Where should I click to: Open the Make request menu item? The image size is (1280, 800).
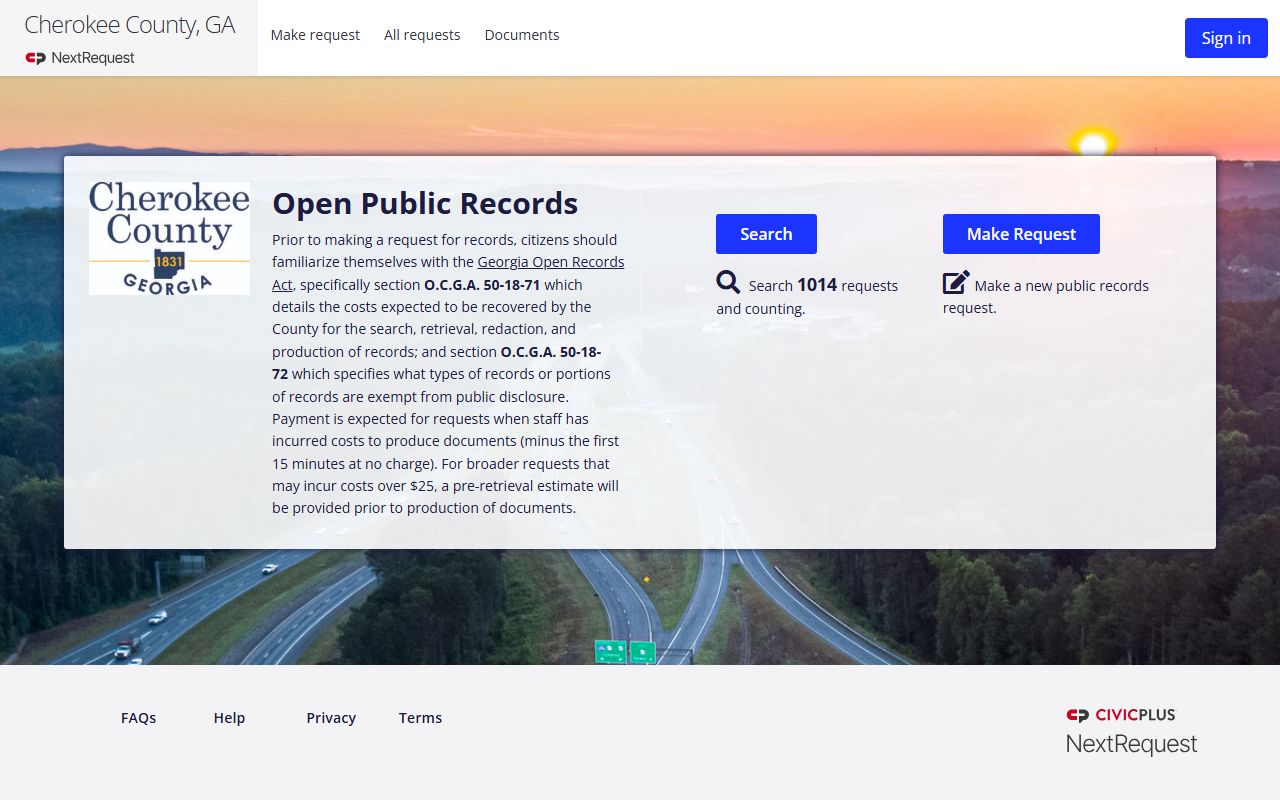point(315,35)
